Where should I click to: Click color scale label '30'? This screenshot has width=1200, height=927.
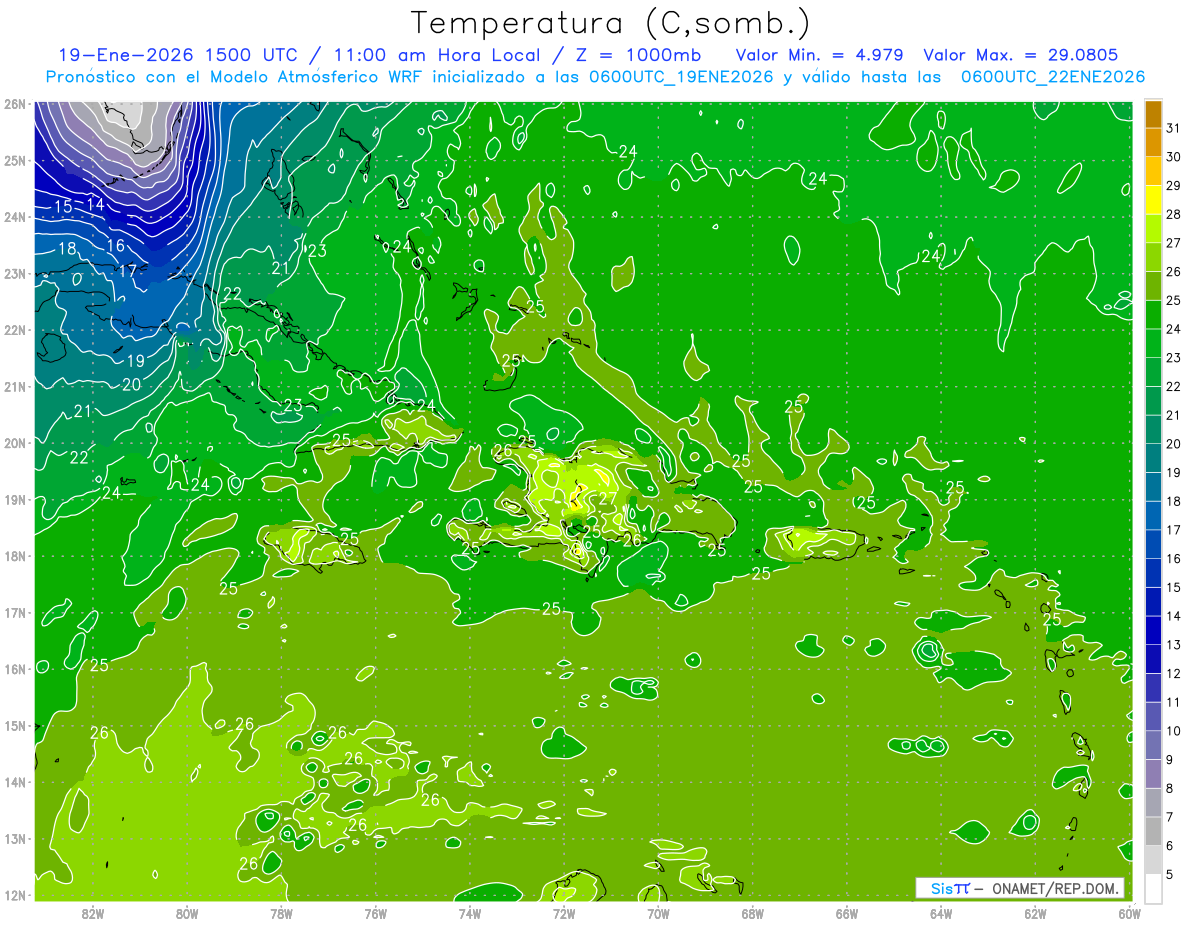[x=1174, y=157]
